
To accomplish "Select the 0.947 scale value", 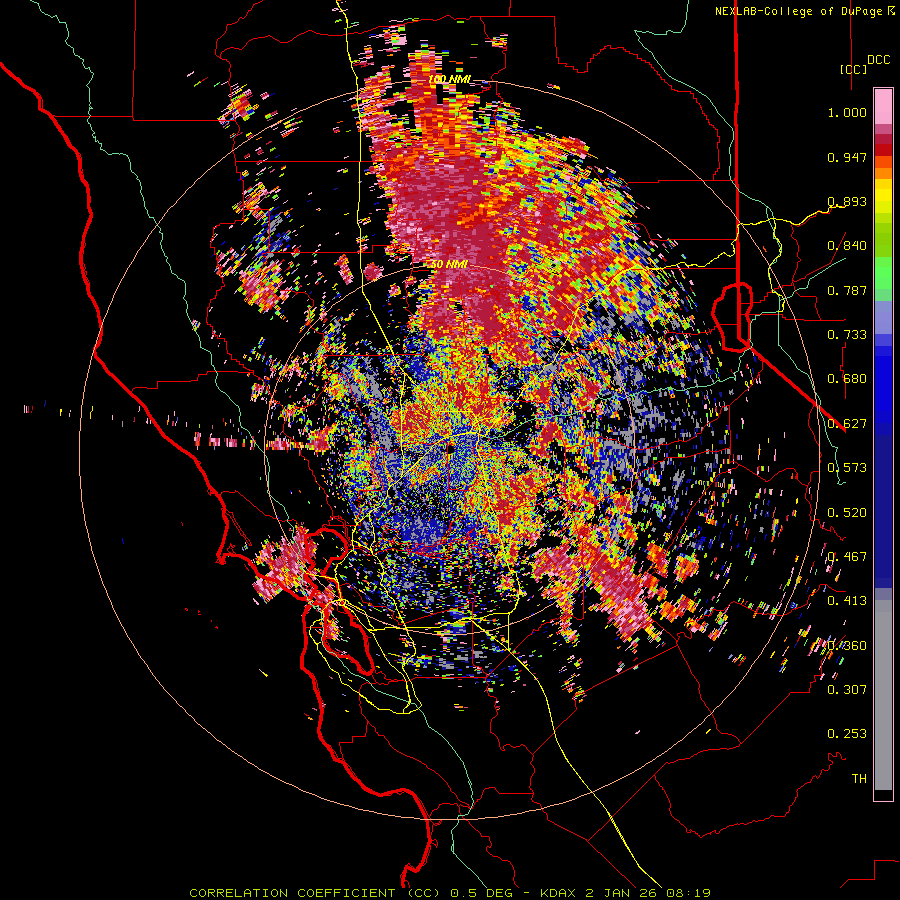I will pyautogui.click(x=847, y=157).
